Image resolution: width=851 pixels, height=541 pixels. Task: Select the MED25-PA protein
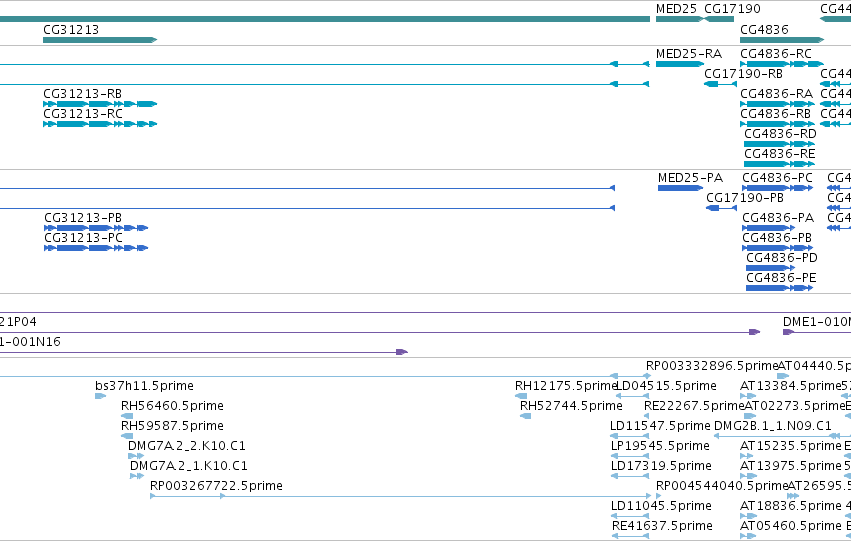681,188
